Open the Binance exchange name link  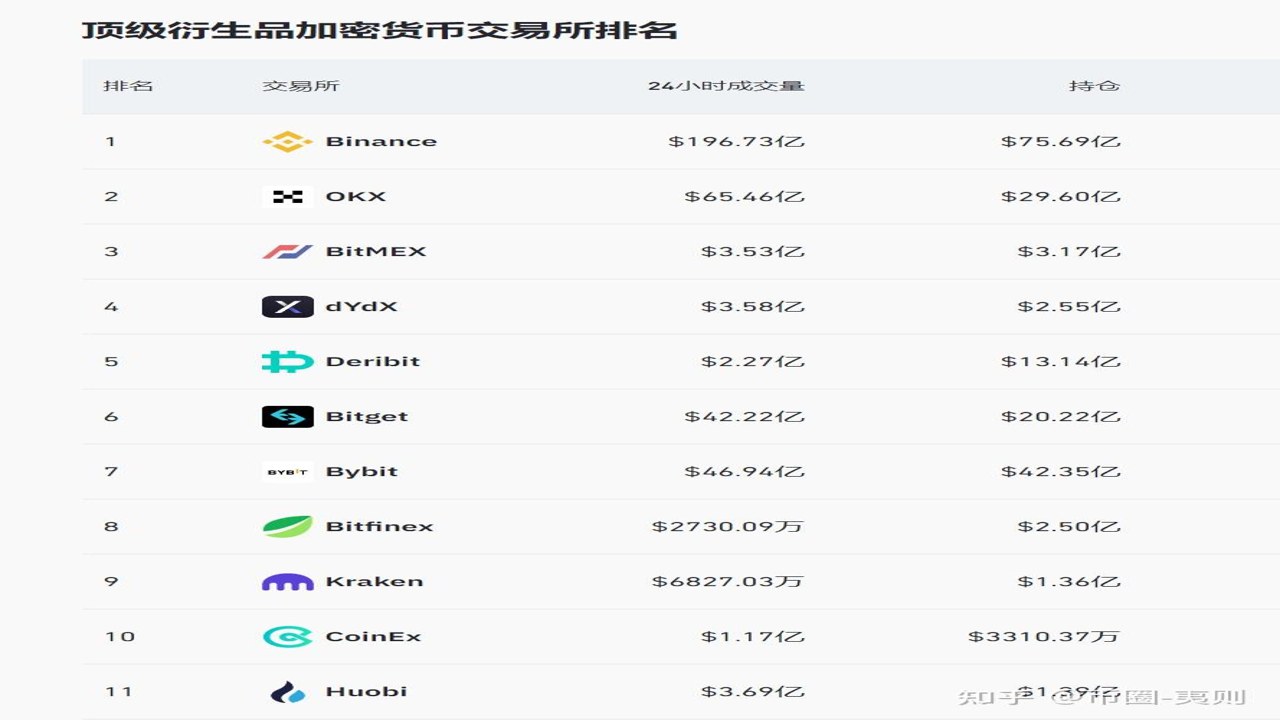[x=381, y=142]
